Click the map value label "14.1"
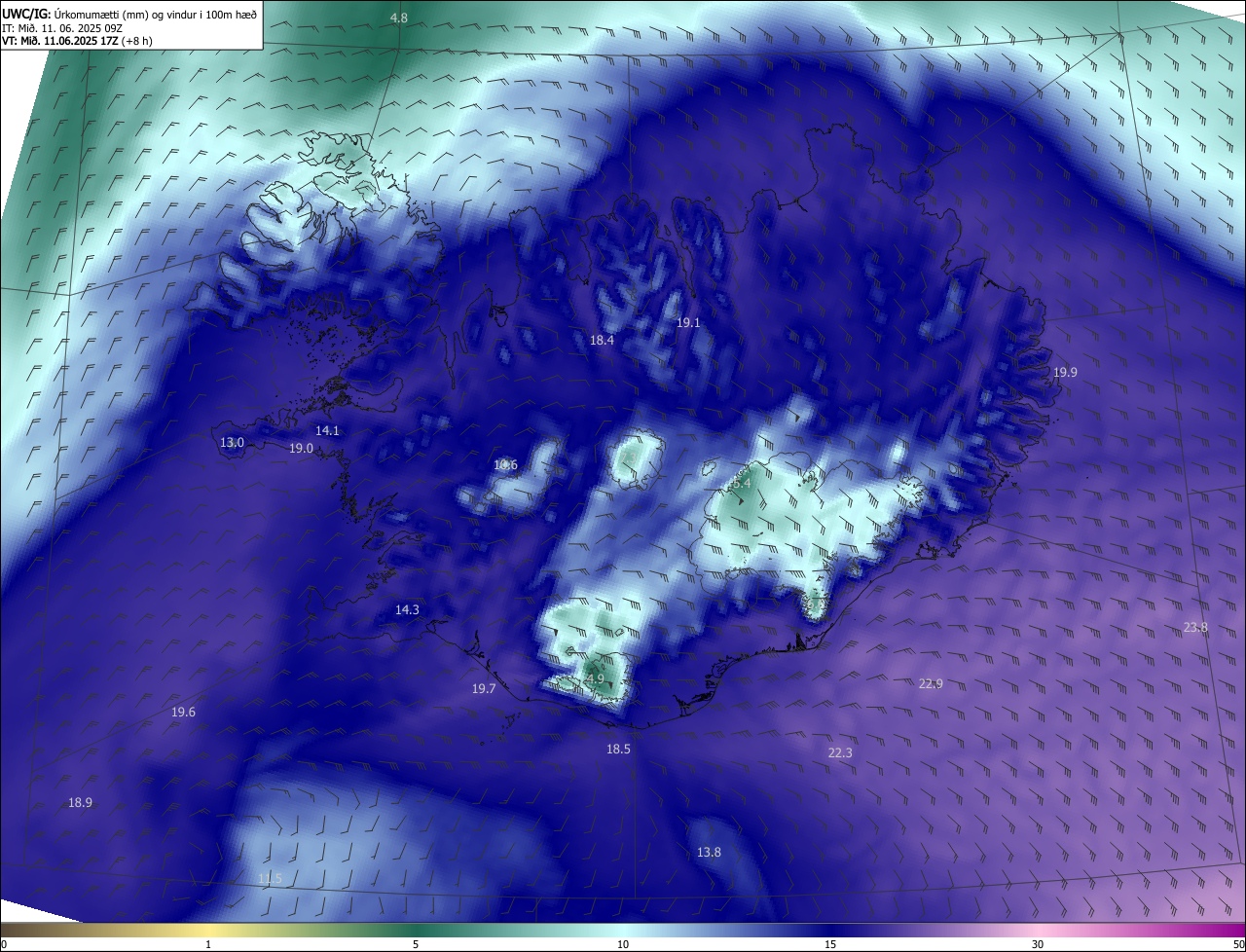 click(327, 431)
